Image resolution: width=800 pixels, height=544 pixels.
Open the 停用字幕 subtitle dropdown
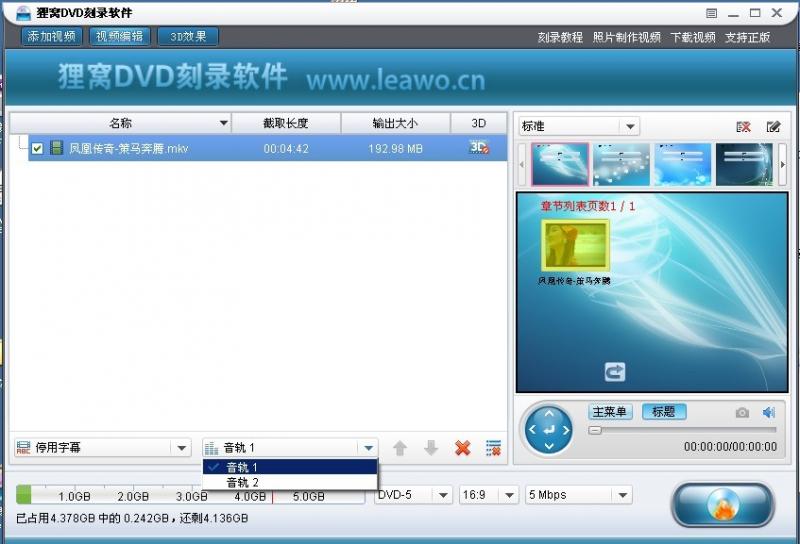pyautogui.click(x=103, y=448)
